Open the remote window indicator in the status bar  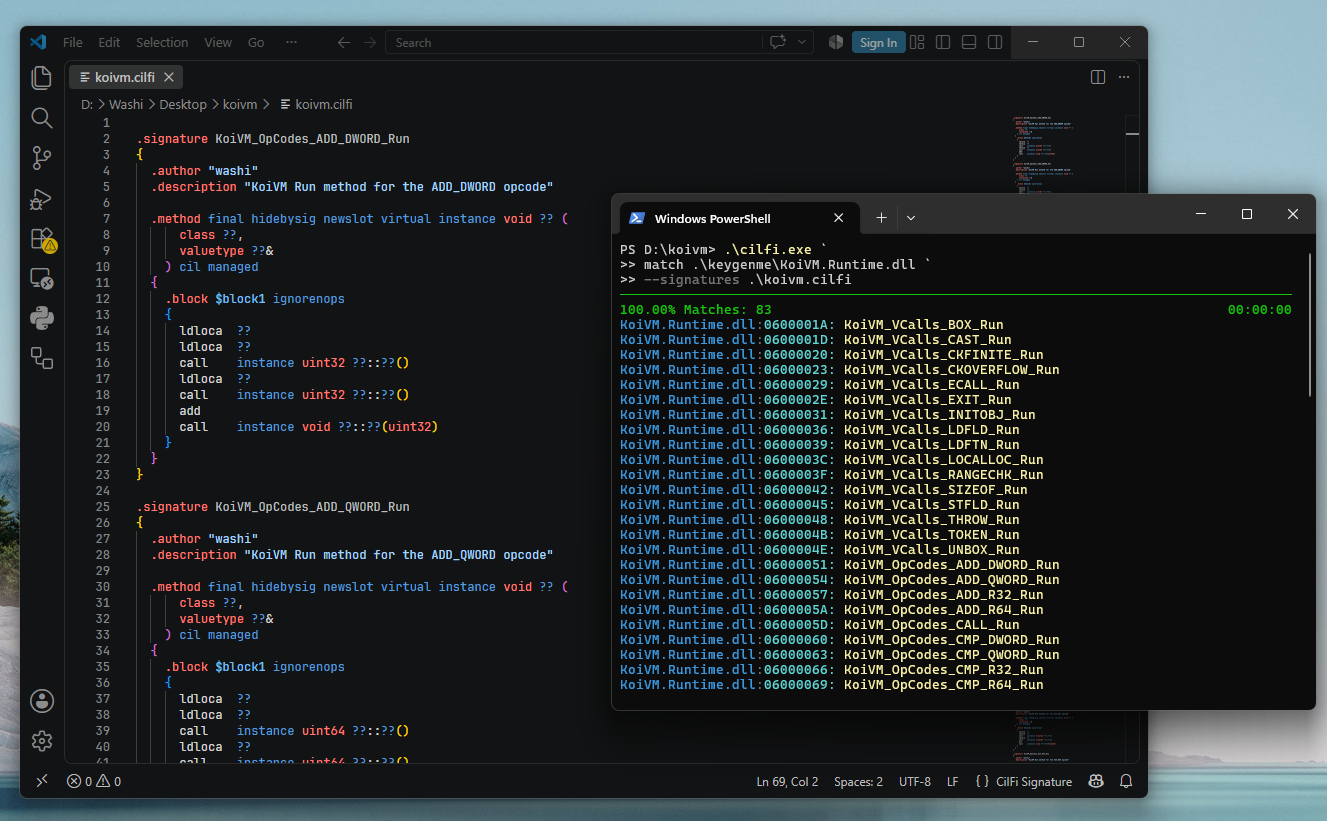(42, 781)
